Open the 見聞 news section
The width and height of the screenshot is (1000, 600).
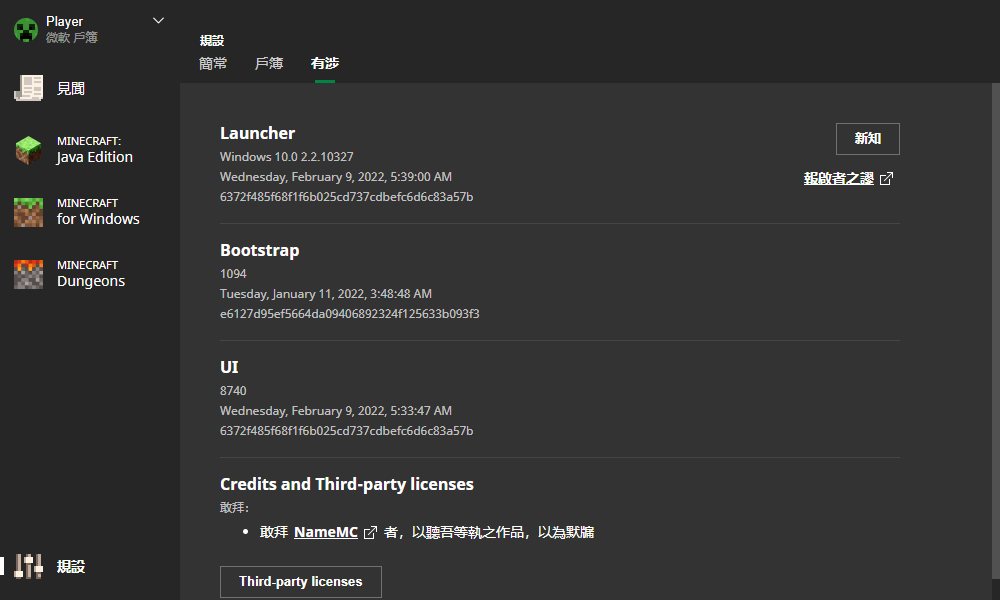point(71,89)
